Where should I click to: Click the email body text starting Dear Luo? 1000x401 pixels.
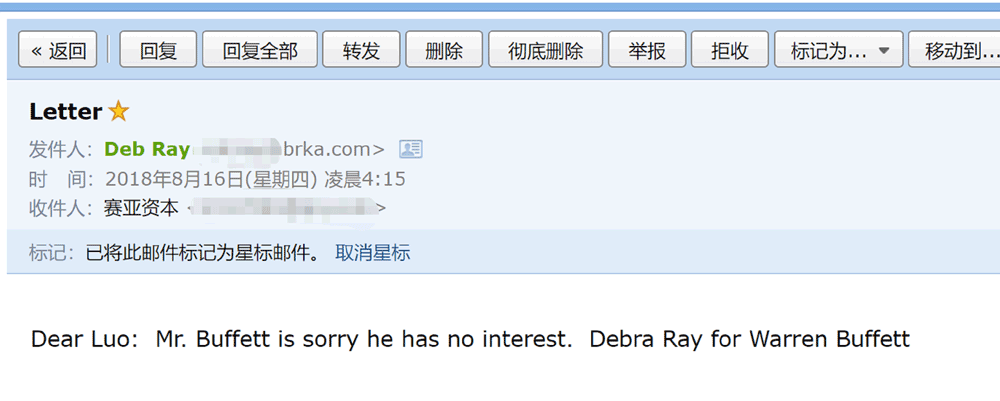coord(470,339)
